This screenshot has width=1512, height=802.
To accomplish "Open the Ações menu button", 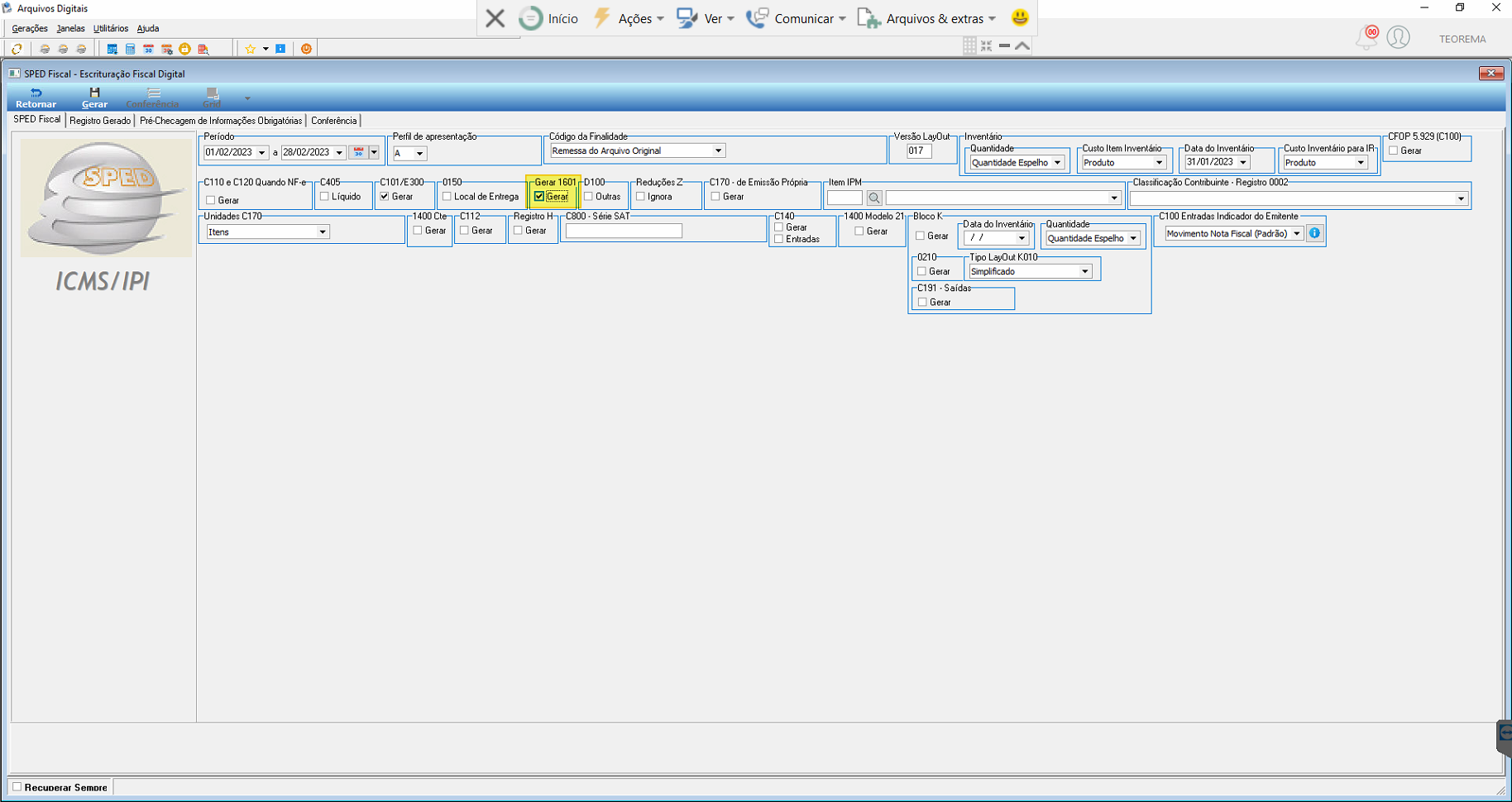I will pyautogui.click(x=629, y=18).
